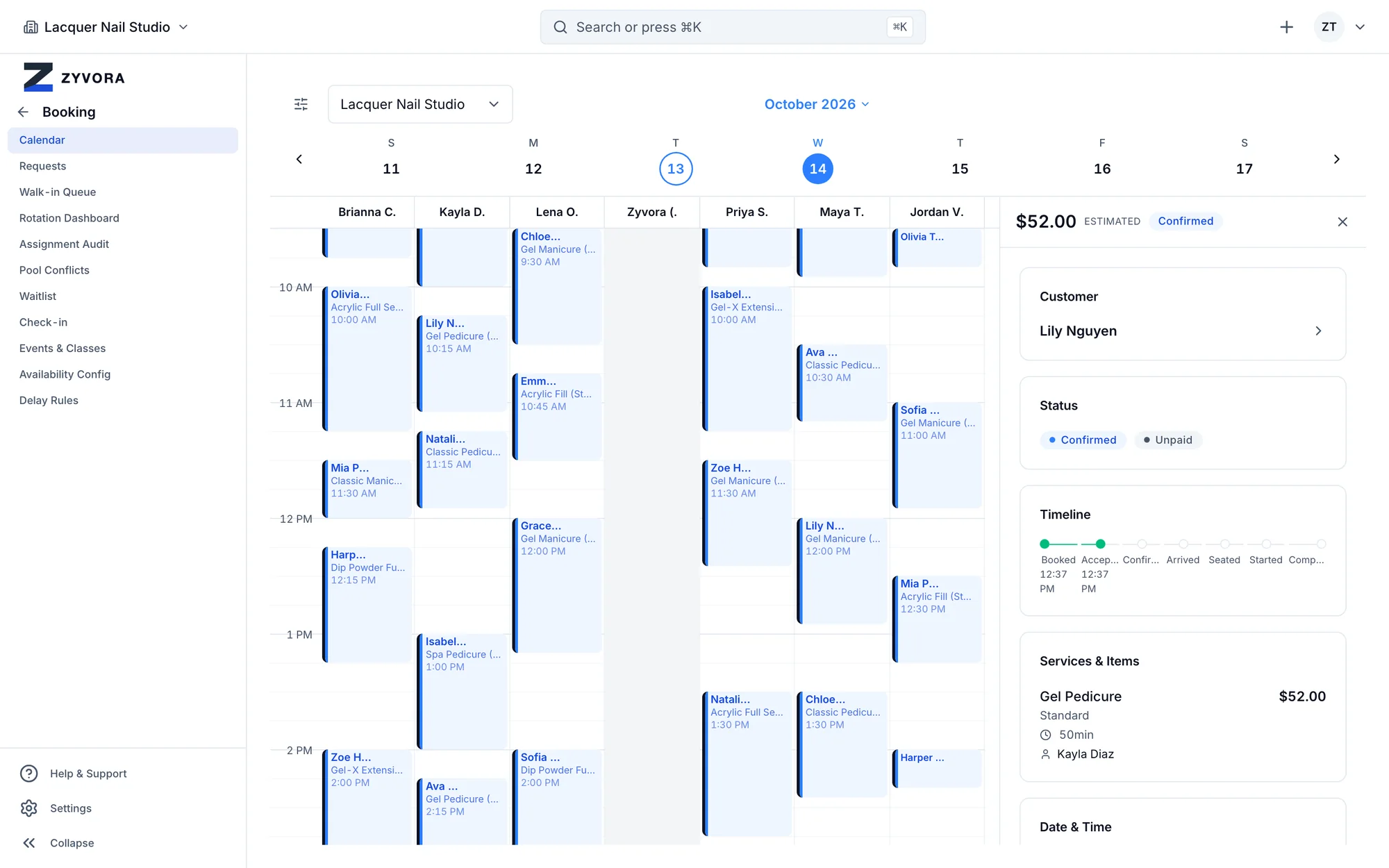Open Pool Conflicts page
1389x868 pixels.
(x=123, y=270)
